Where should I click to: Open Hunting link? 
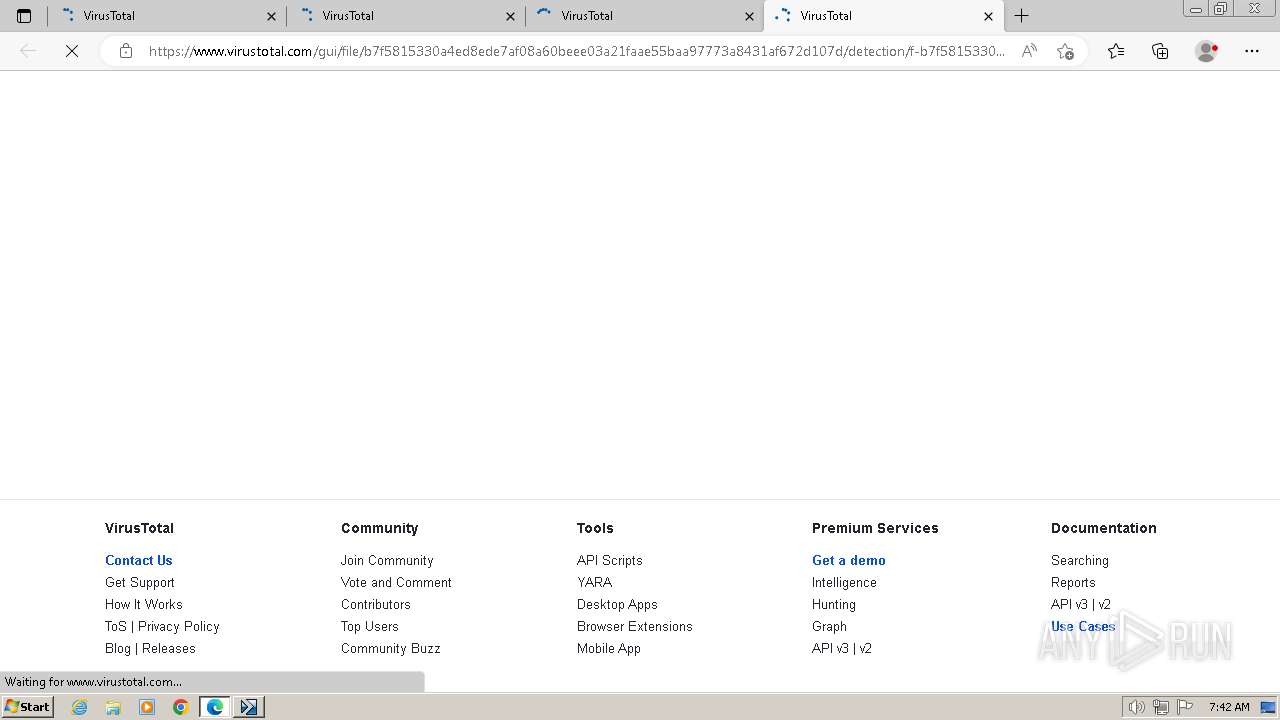[834, 604]
